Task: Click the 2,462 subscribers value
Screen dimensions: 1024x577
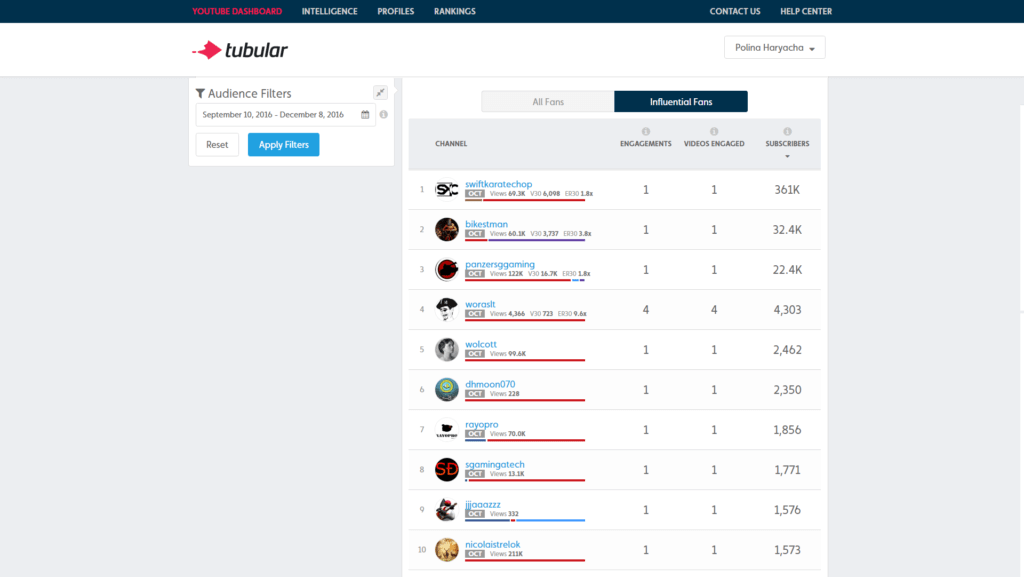Action: [787, 350]
